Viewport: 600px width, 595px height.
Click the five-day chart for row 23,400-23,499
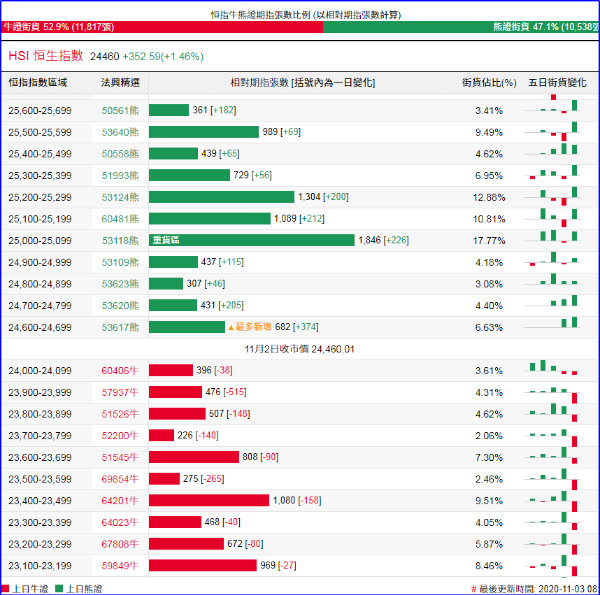(x=553, y=501)
